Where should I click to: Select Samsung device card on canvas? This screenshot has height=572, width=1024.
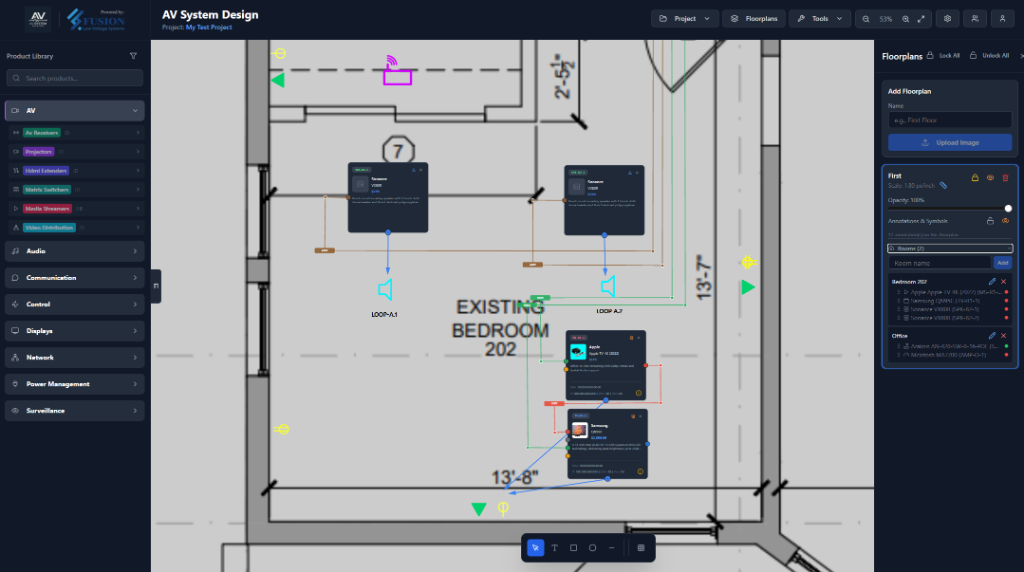(x=607, y=444)
